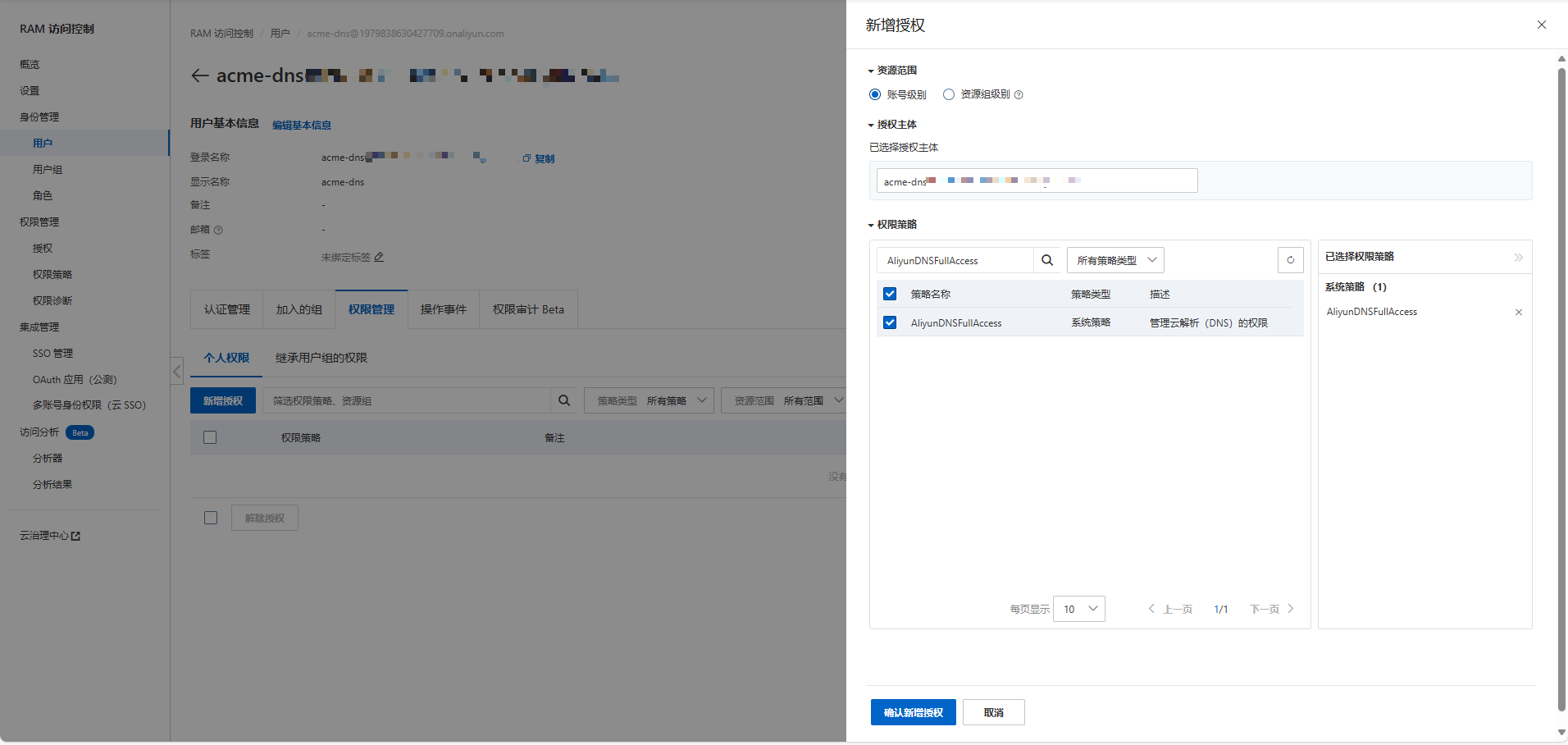Remove AliyunDNSFullAccess from selected policies
1568x745 pixels.
click(1518, 312)
